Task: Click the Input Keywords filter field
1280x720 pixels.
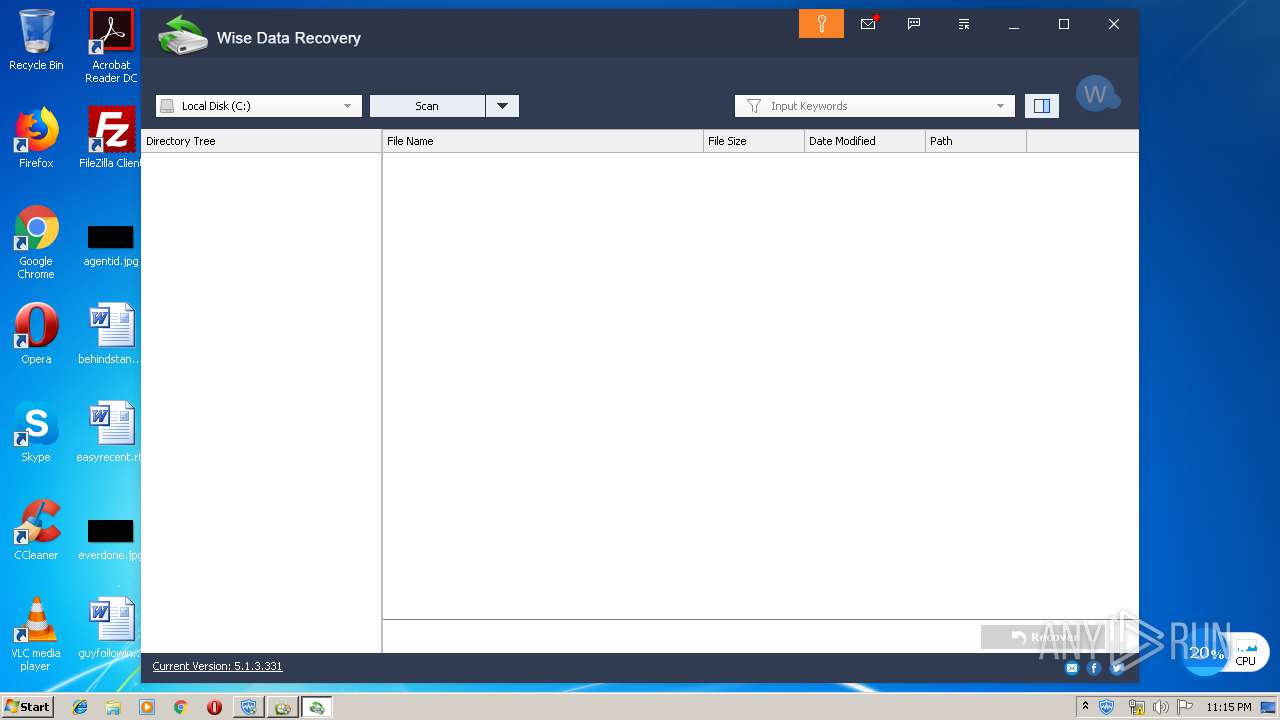Action: click(x=875, y=106)
